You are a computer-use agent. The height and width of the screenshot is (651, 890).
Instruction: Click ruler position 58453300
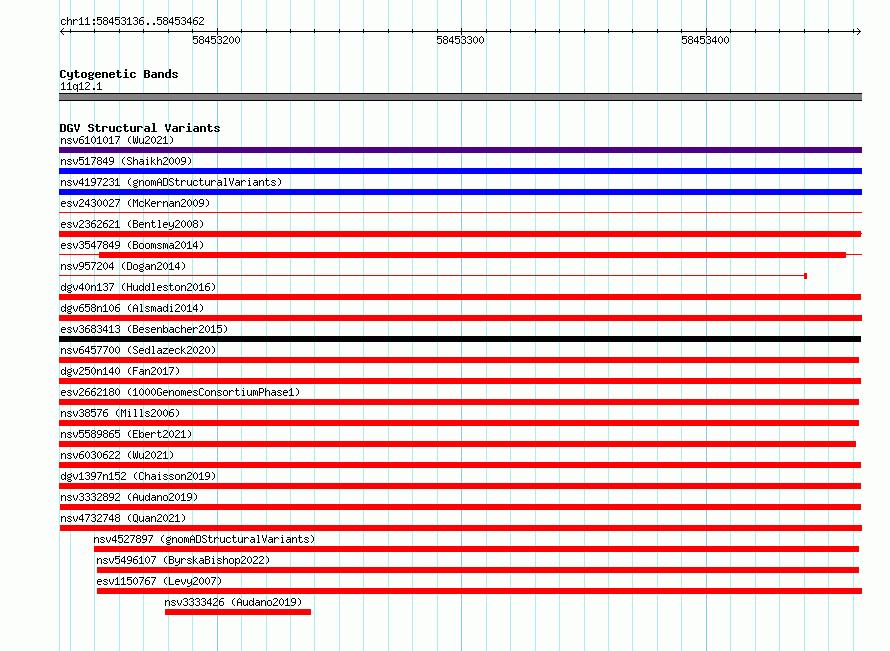tap(460, 40)
